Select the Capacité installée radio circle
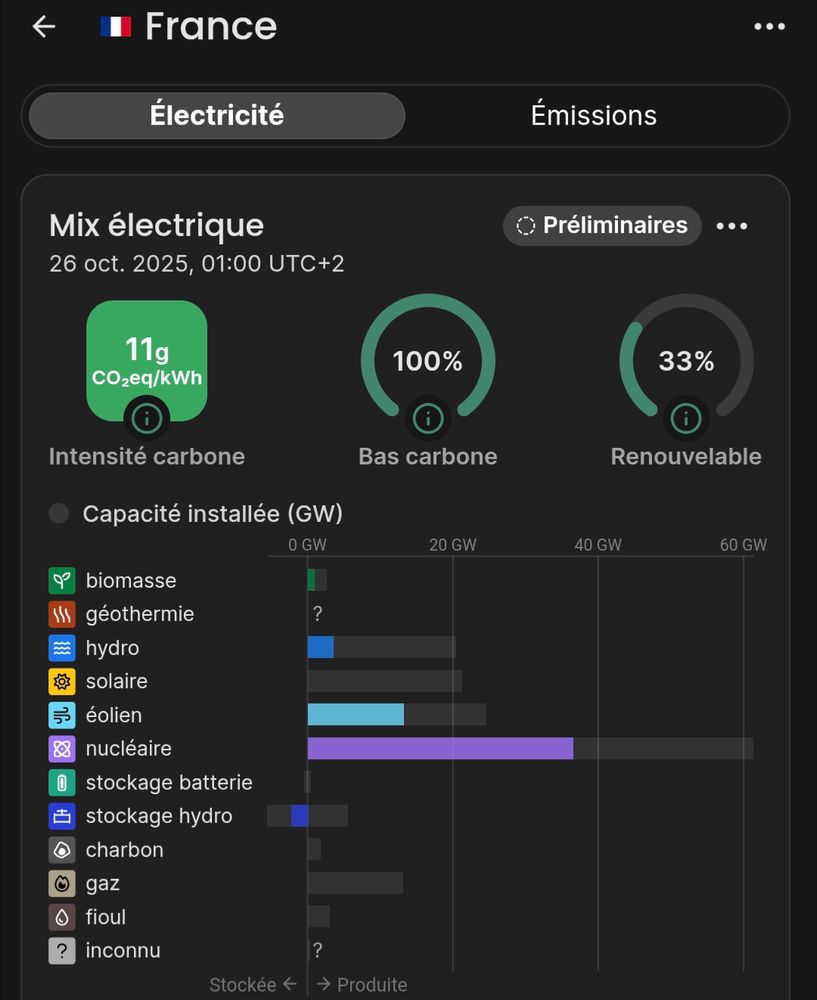This screenshot has height=1000, width=817. point(58,513)
